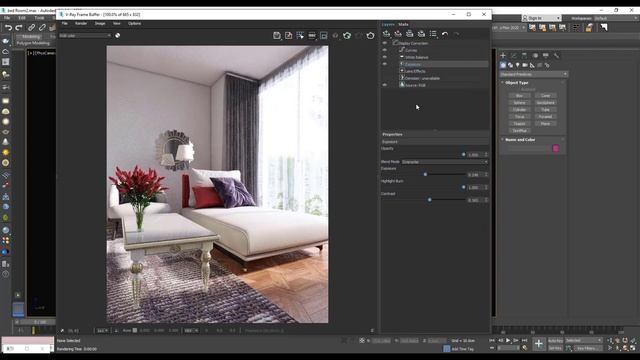640x360 pixels.
Task: Click the Highlight Burn value field
Action: tap(475, 187)
